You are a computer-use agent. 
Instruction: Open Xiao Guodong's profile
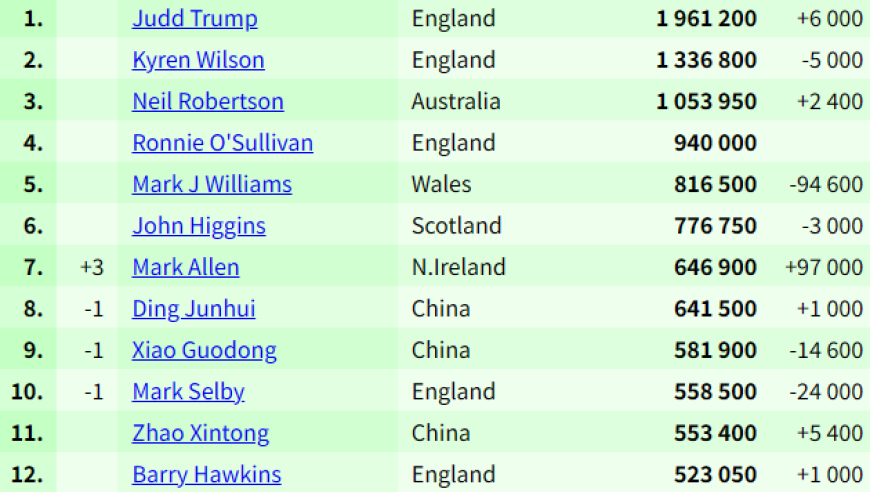[x=204, y=351]
